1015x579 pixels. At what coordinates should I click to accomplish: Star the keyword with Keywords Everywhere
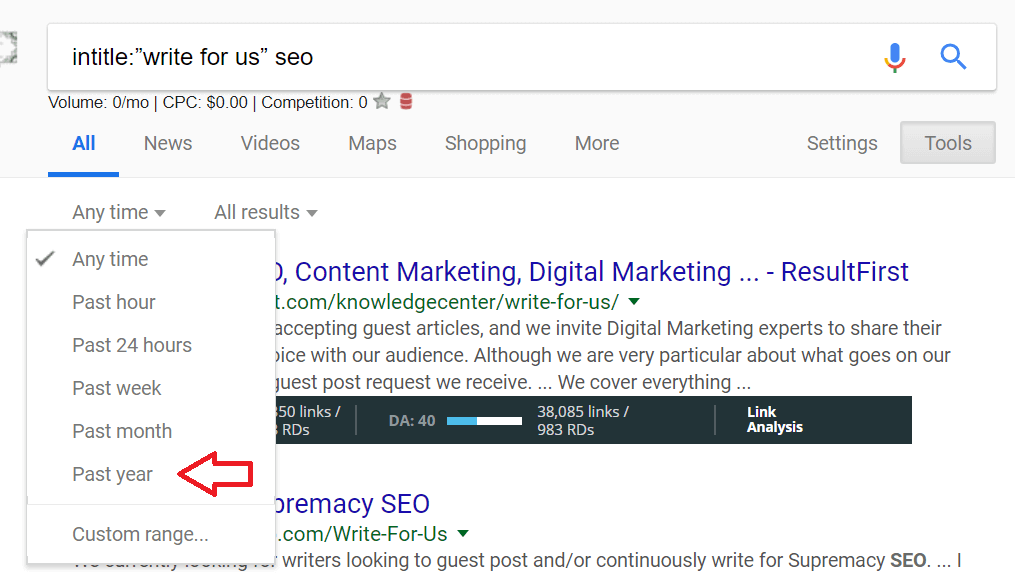381,101
